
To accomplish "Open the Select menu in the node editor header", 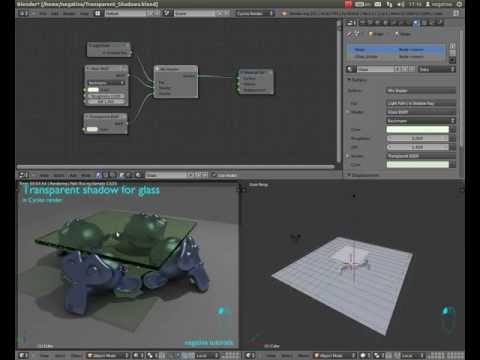I will [x=59, y=175].
